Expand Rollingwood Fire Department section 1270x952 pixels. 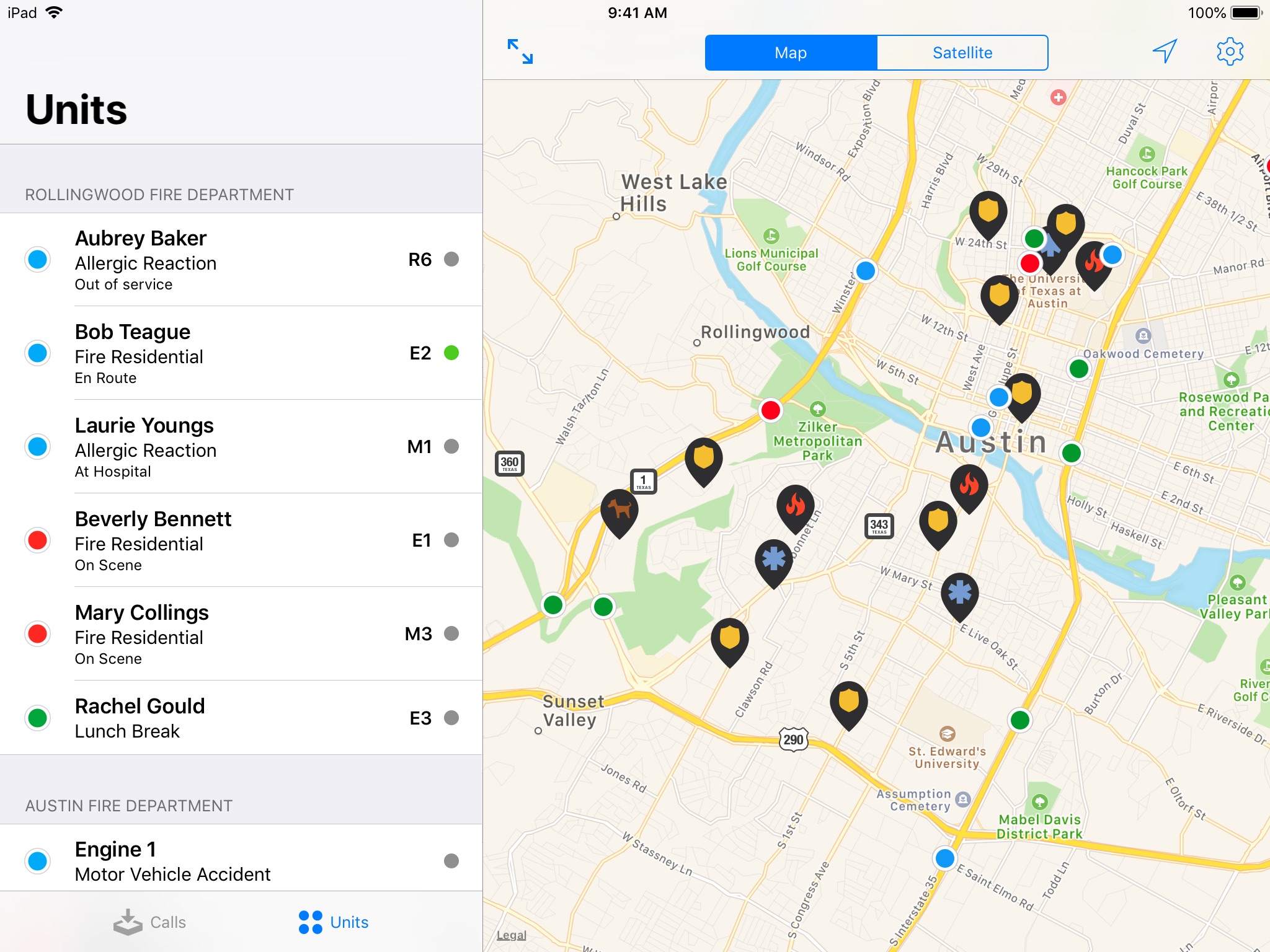coord(161,193)
